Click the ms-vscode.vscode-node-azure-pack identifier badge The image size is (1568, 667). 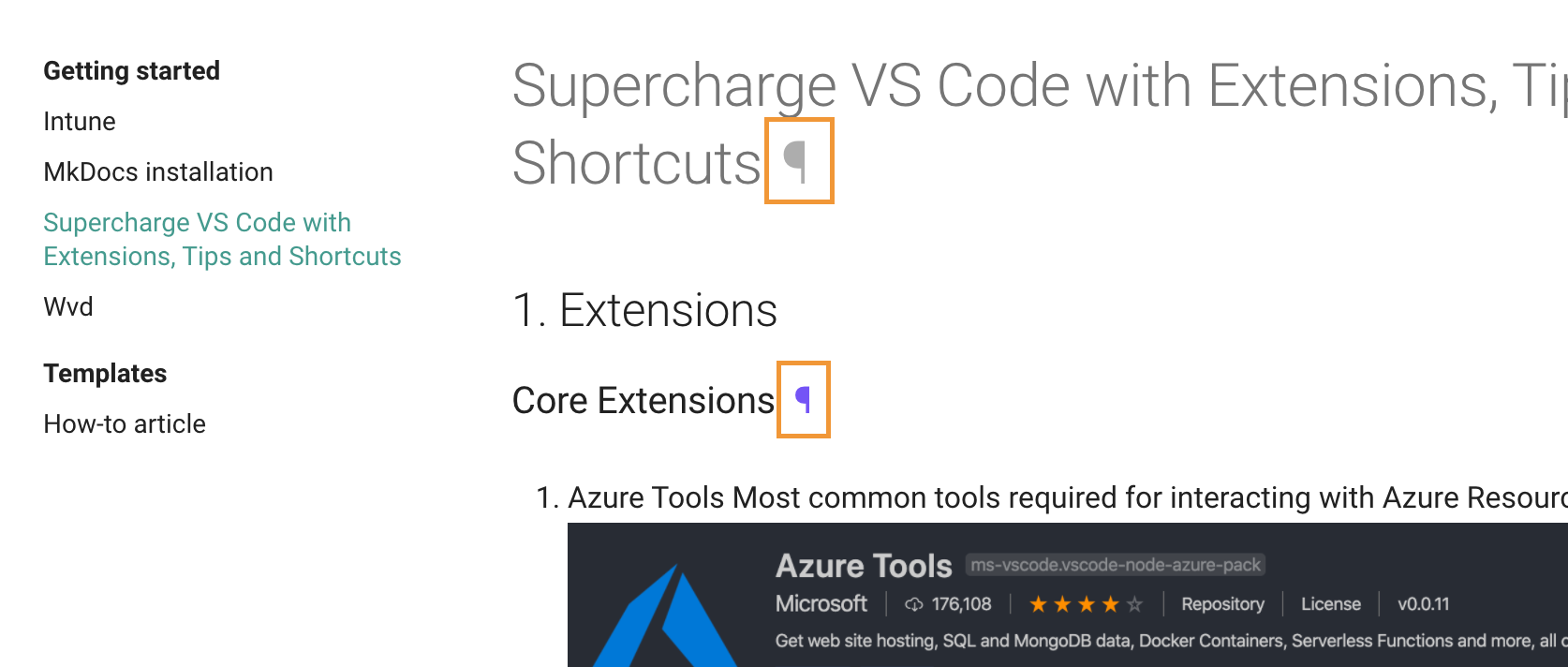[1115, 565]
